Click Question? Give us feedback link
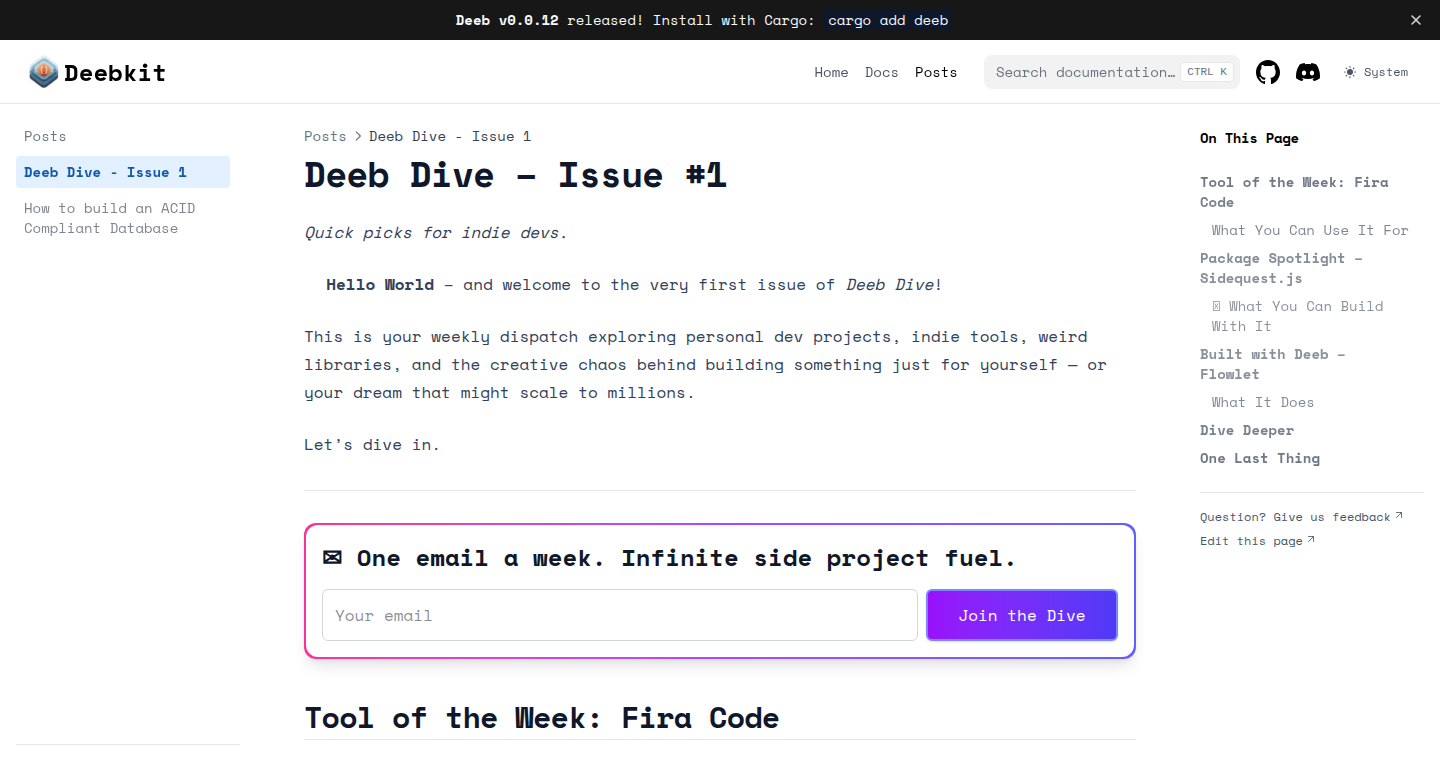Image resolution: width=1440 pixels, height=761 pixels. click(1301, 517)
